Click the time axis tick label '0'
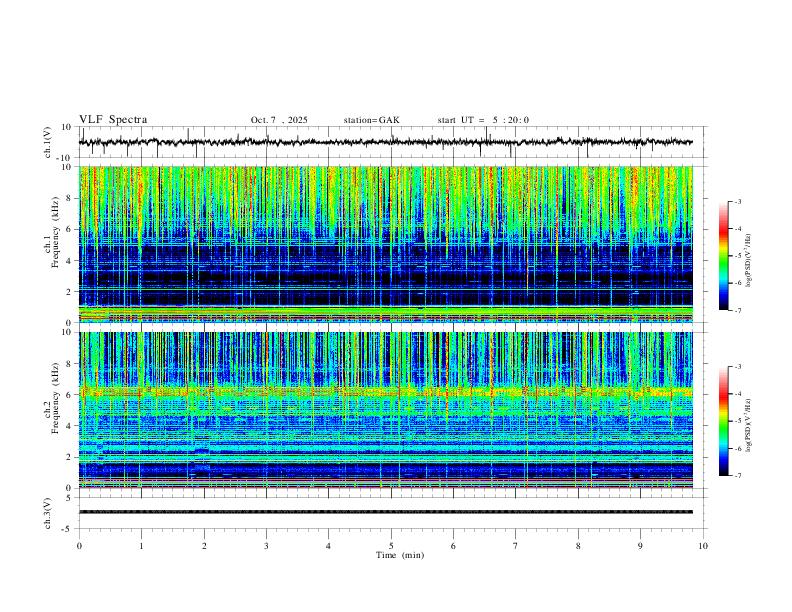This screenshot has width=792, height=612. pyautogui.click(x=79, y=546)
